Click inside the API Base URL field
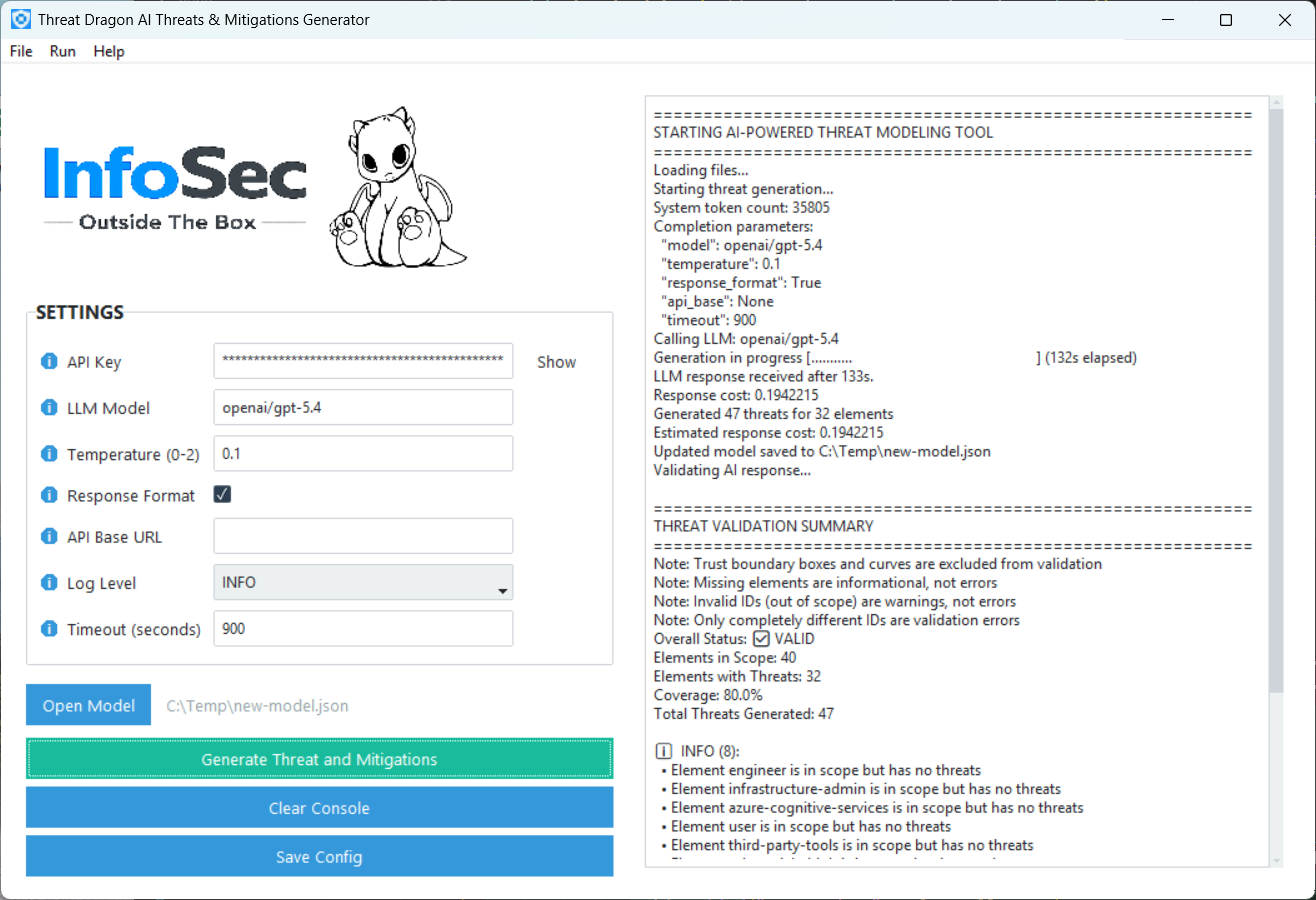This screenshot has height=900, width=1316. point(362,536)
